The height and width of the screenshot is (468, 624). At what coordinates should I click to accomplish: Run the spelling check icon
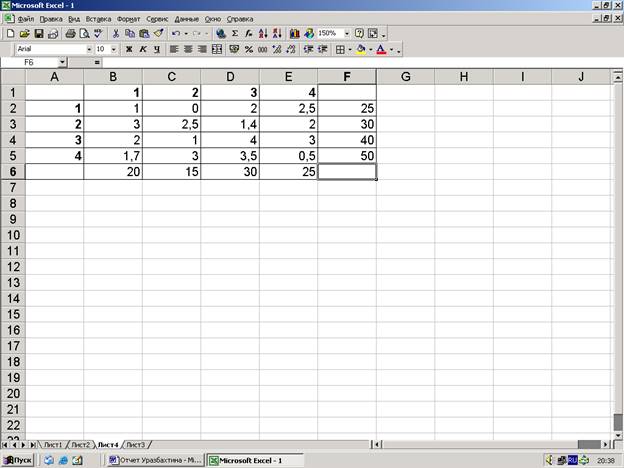point(98,34)
